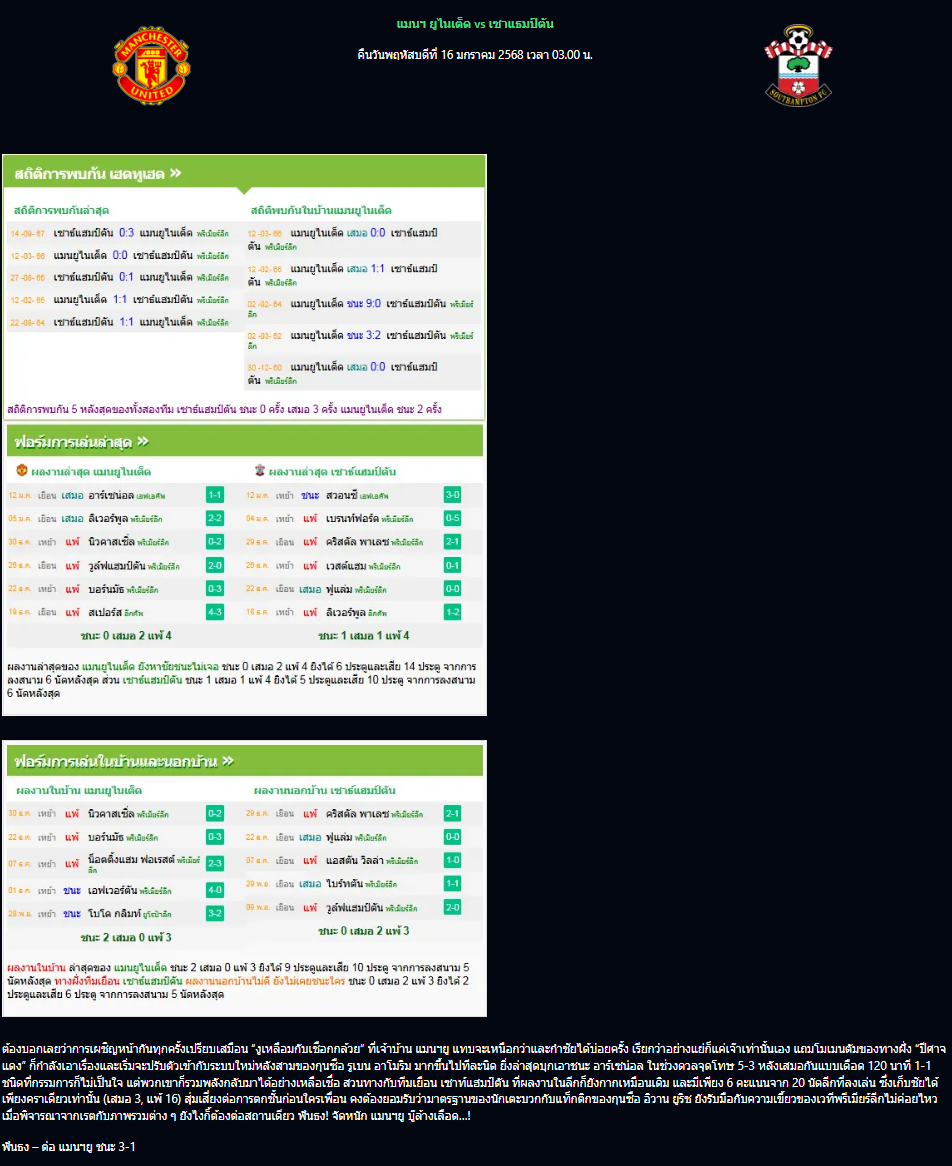Click the 1-1 score badge for ไบร์ทตัน
The image size is (952, 1166).
coord(452,883)
